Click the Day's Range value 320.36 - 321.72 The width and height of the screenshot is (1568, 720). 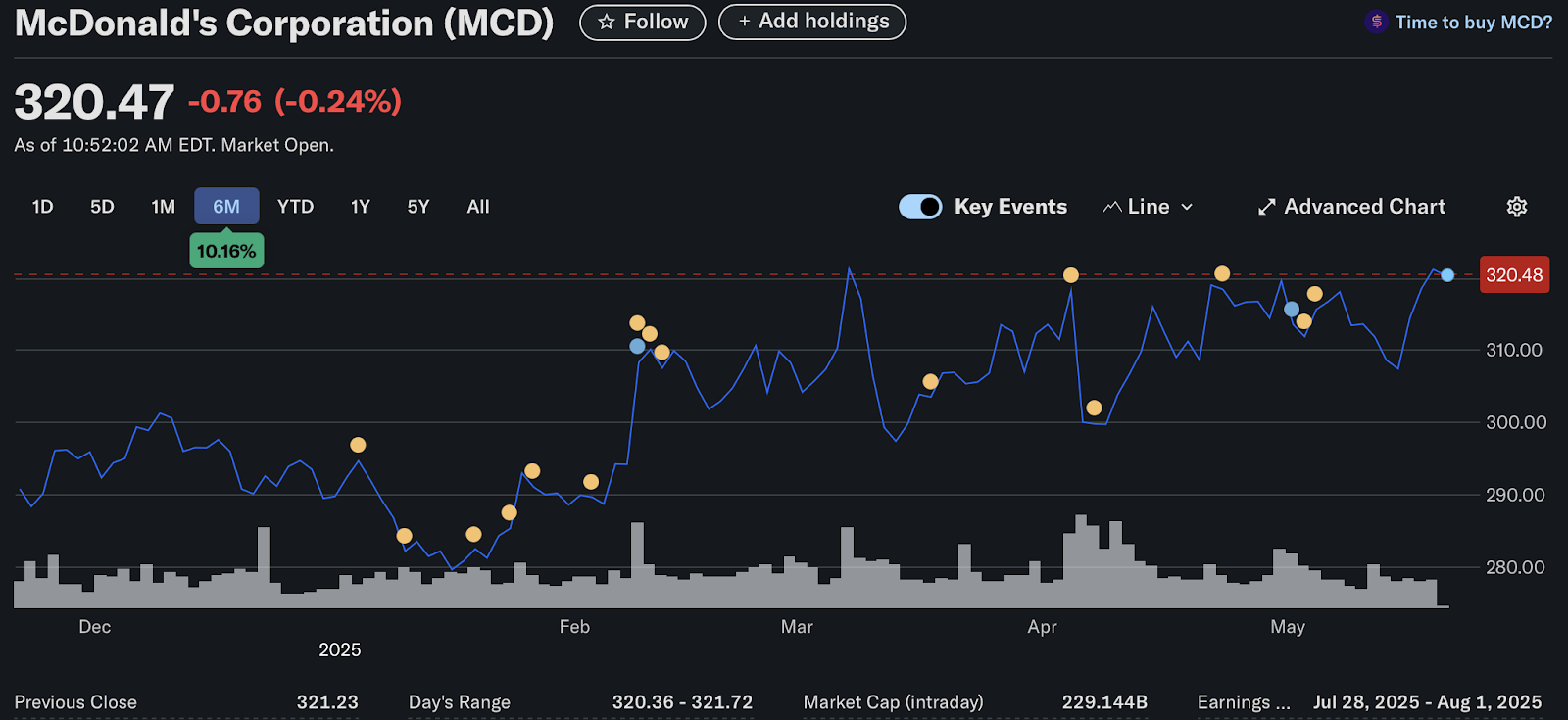point(682,702)
